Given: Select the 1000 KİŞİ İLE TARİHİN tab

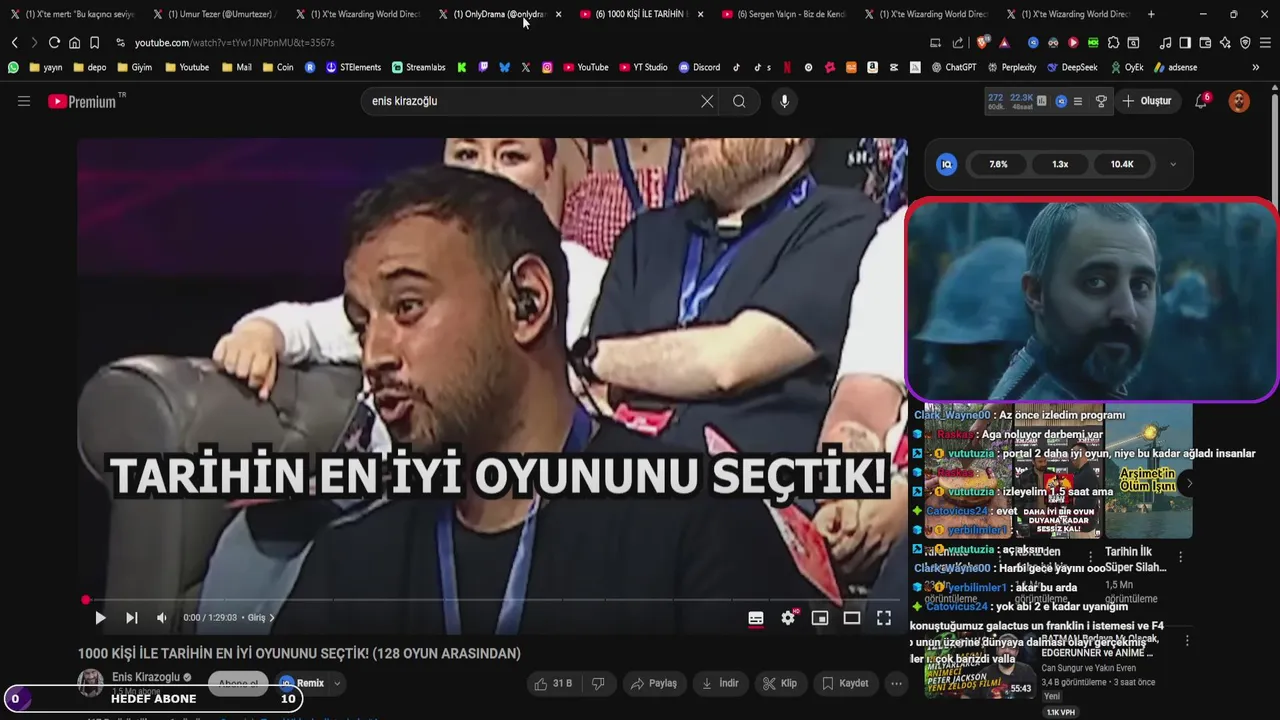Looking at the screenshot, I should coord(640,14).
